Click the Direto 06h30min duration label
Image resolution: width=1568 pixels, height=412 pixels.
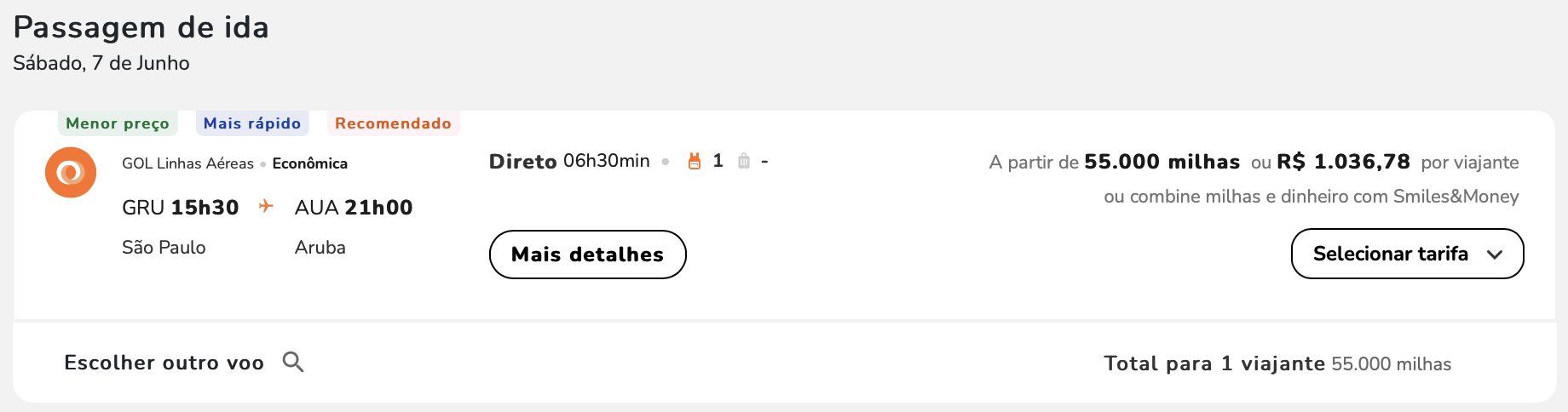point(569,161)
